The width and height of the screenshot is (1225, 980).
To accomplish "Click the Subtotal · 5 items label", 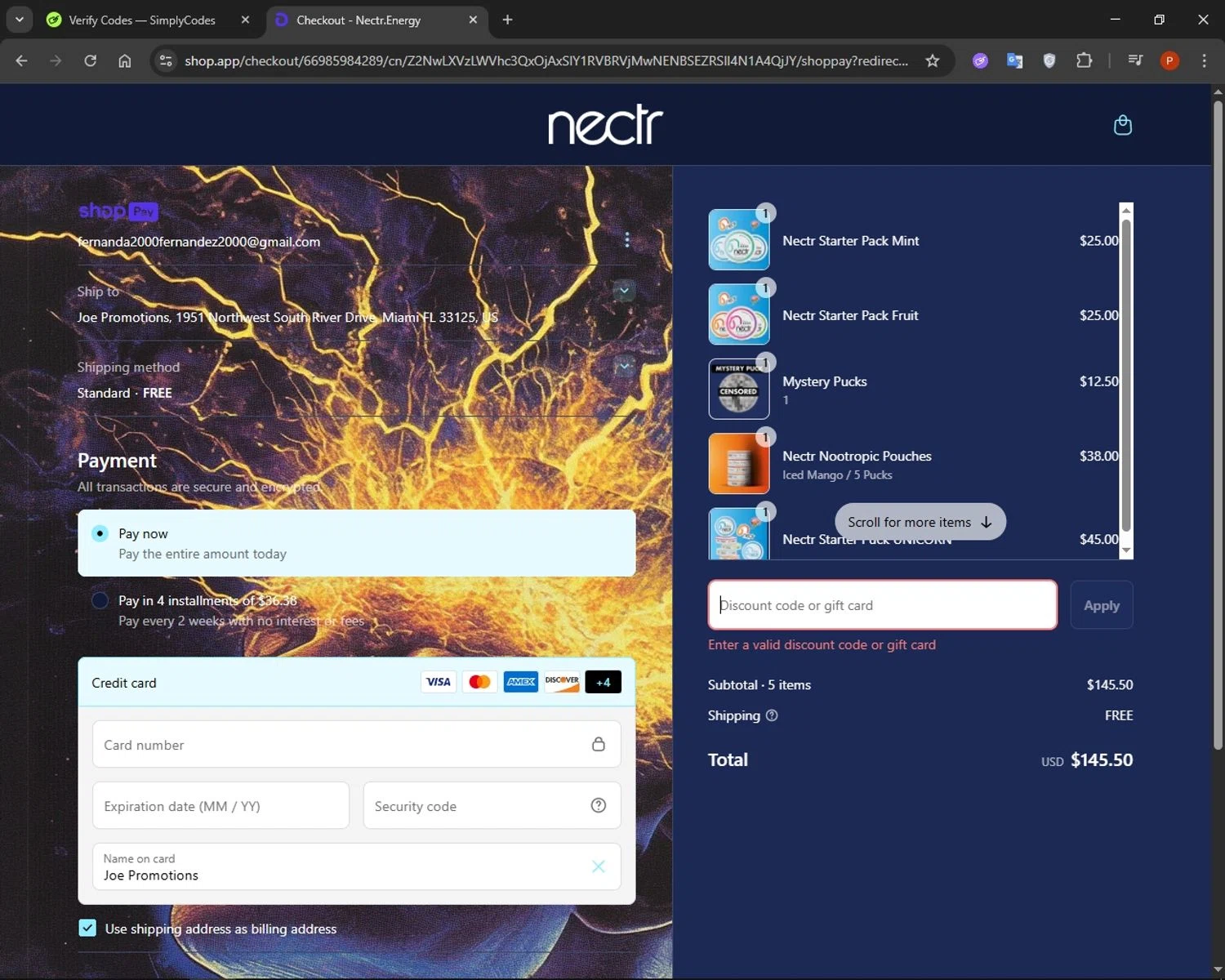I will [759, 684].
